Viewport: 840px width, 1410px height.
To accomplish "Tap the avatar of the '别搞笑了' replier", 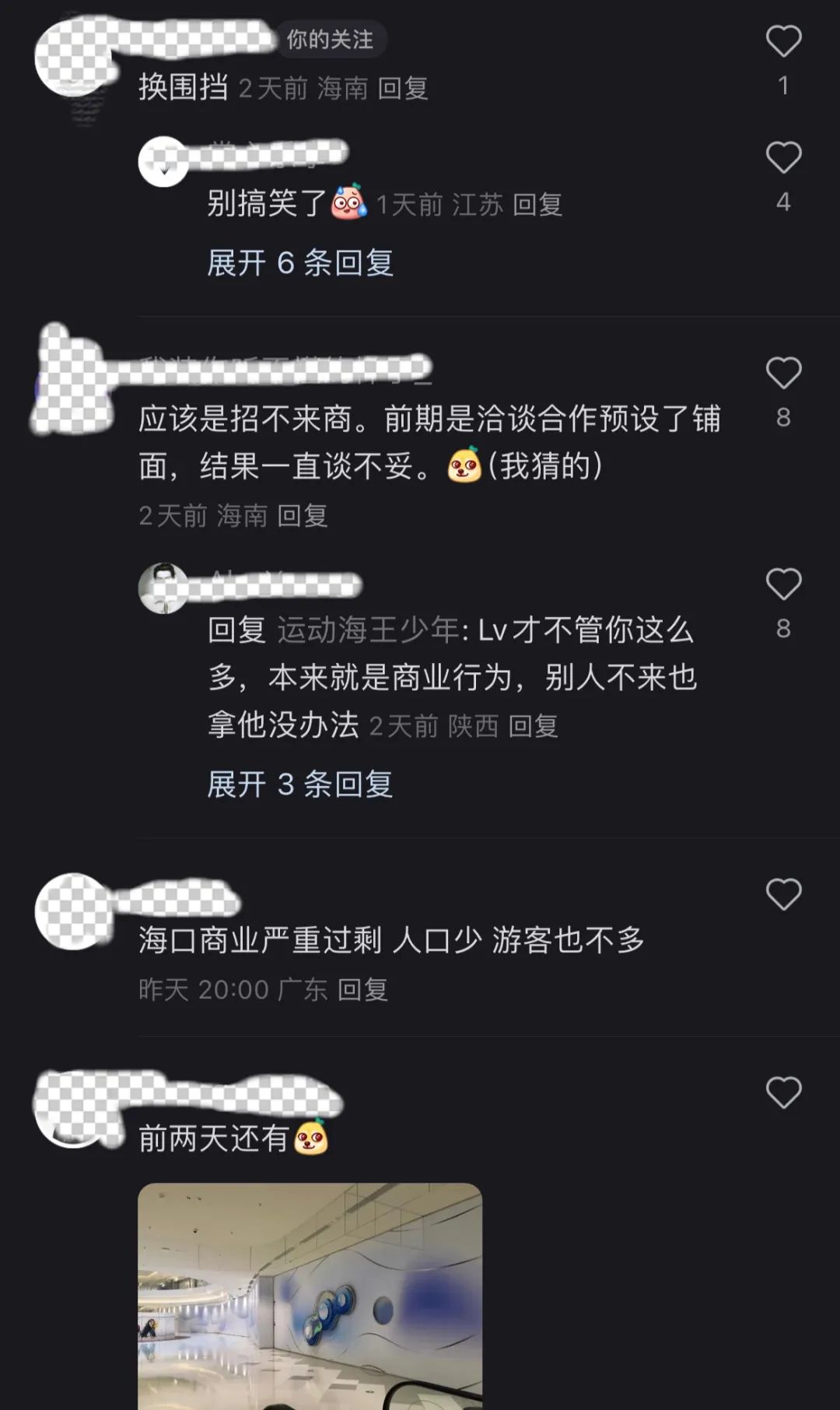I will click(163, 161).
